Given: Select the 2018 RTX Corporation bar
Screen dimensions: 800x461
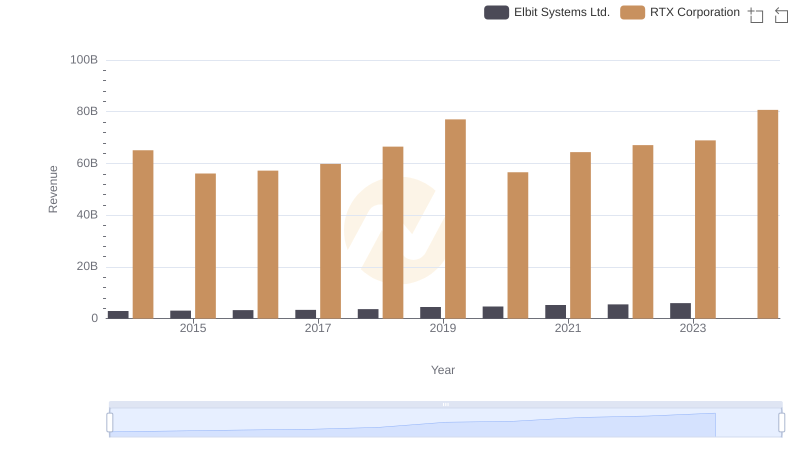Looking at the screenshot, I should pos(393,233).
